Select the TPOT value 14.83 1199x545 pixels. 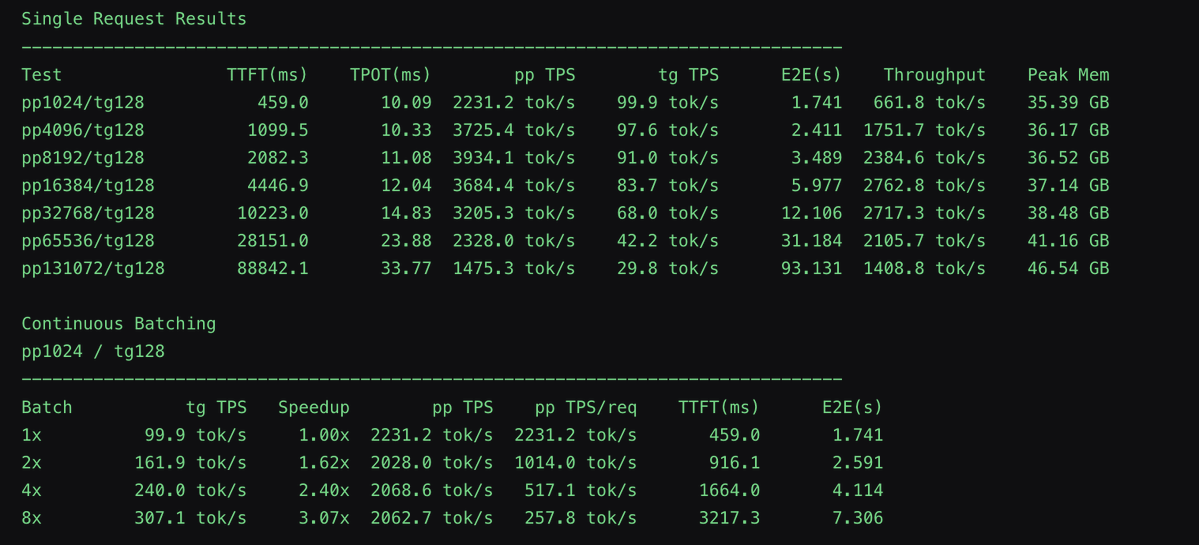coord(406,213)
